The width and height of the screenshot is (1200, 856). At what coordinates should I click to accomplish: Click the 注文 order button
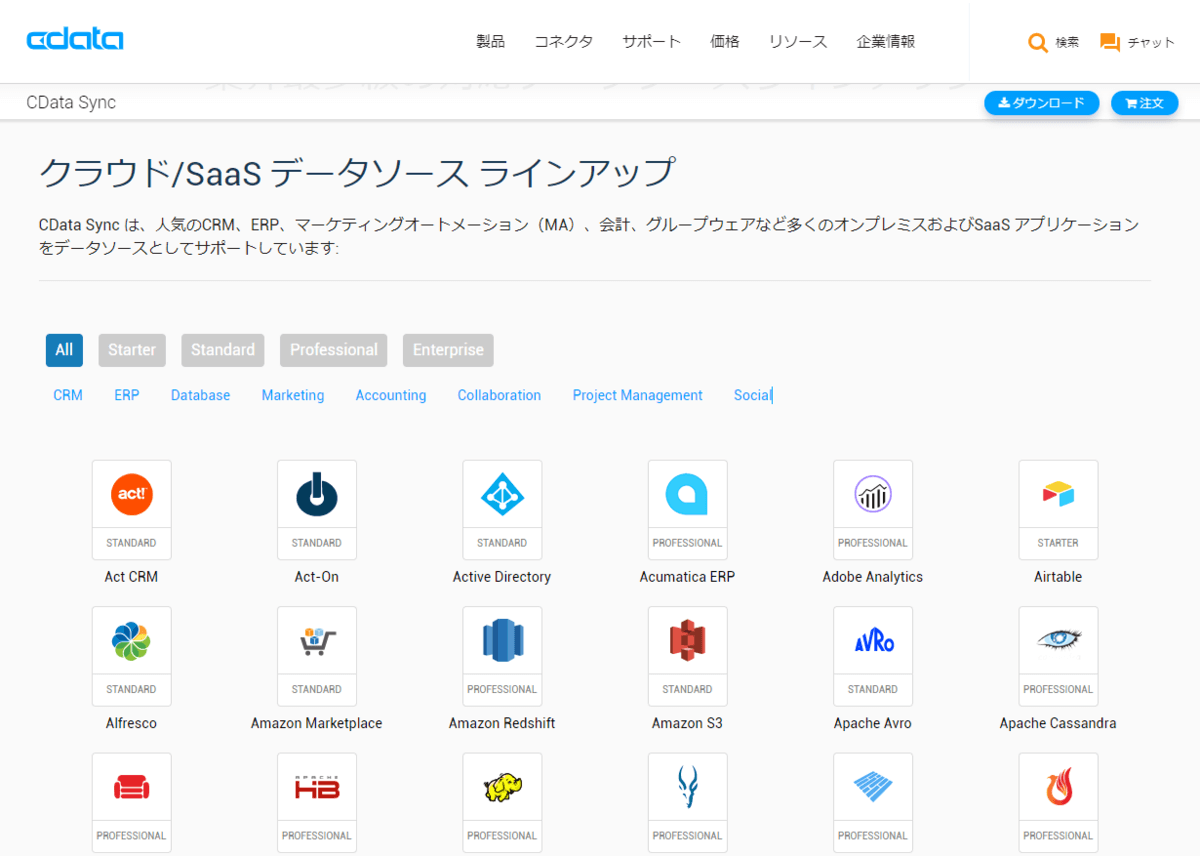[x=1145, y=103]
